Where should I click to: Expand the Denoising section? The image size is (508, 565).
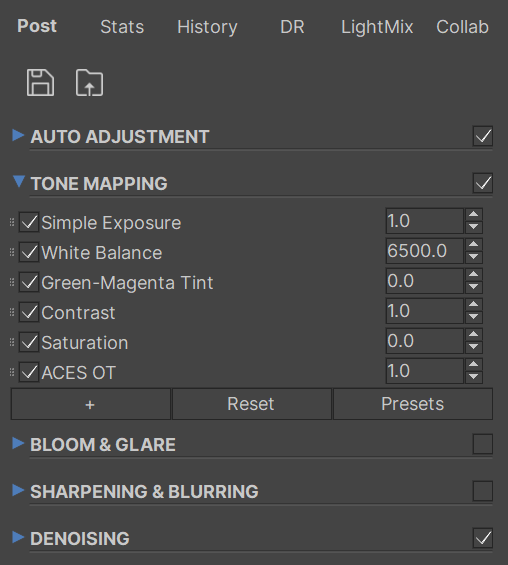click(x=18, y=537)
